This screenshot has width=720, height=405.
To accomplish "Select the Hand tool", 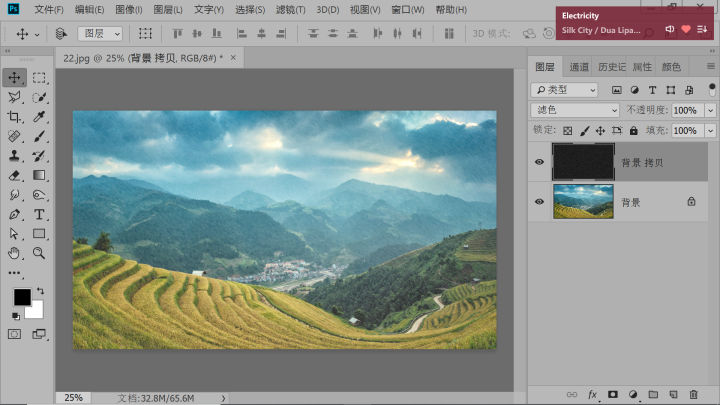I will (x=15, y=253).
